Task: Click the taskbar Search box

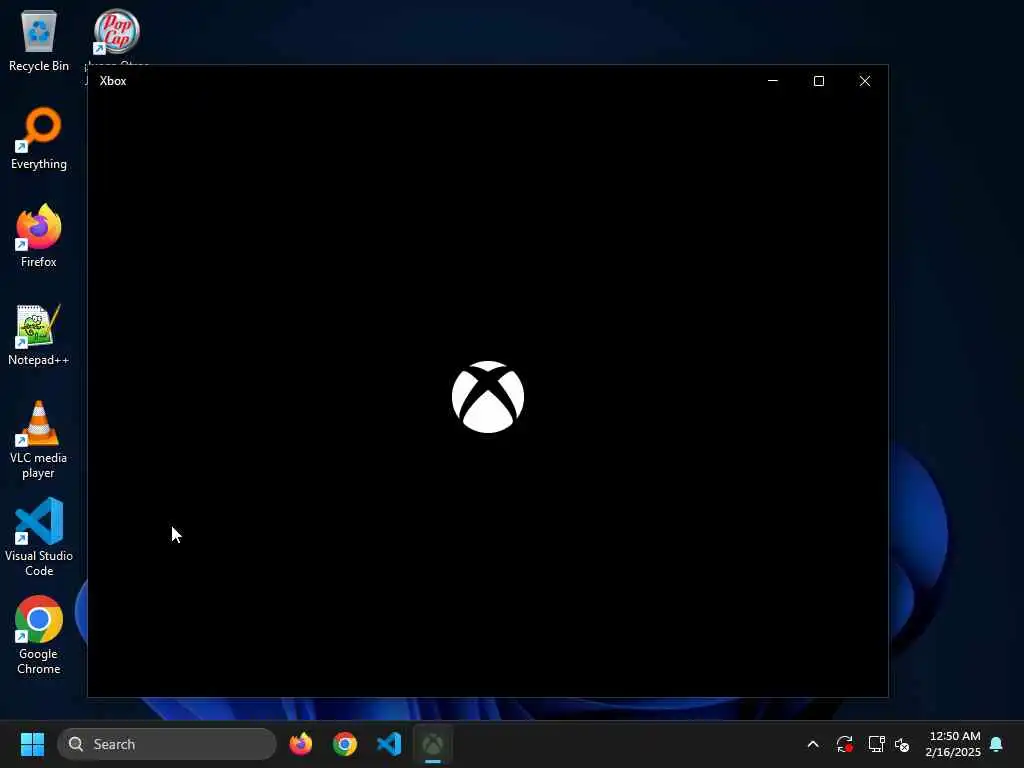Action: click(x=167, y=744)
